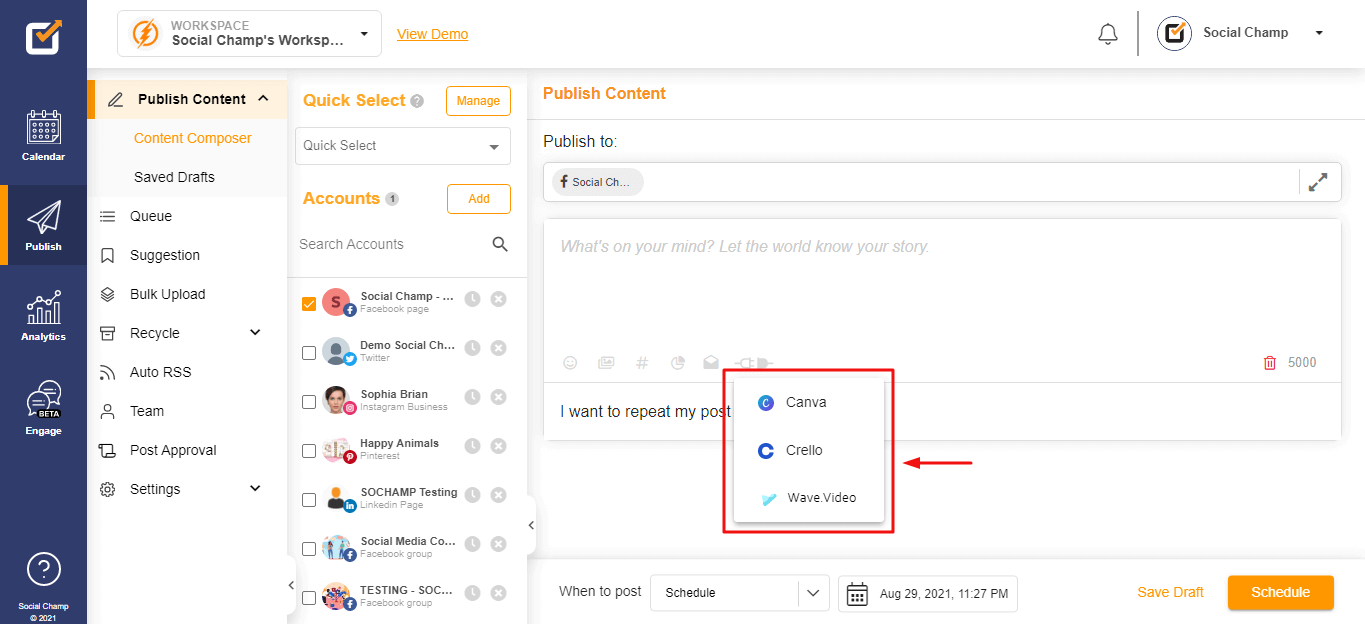Click the Search Accounts field
Image resolution: width=1365 pixels, height=624 pixels.
(390, 244)
